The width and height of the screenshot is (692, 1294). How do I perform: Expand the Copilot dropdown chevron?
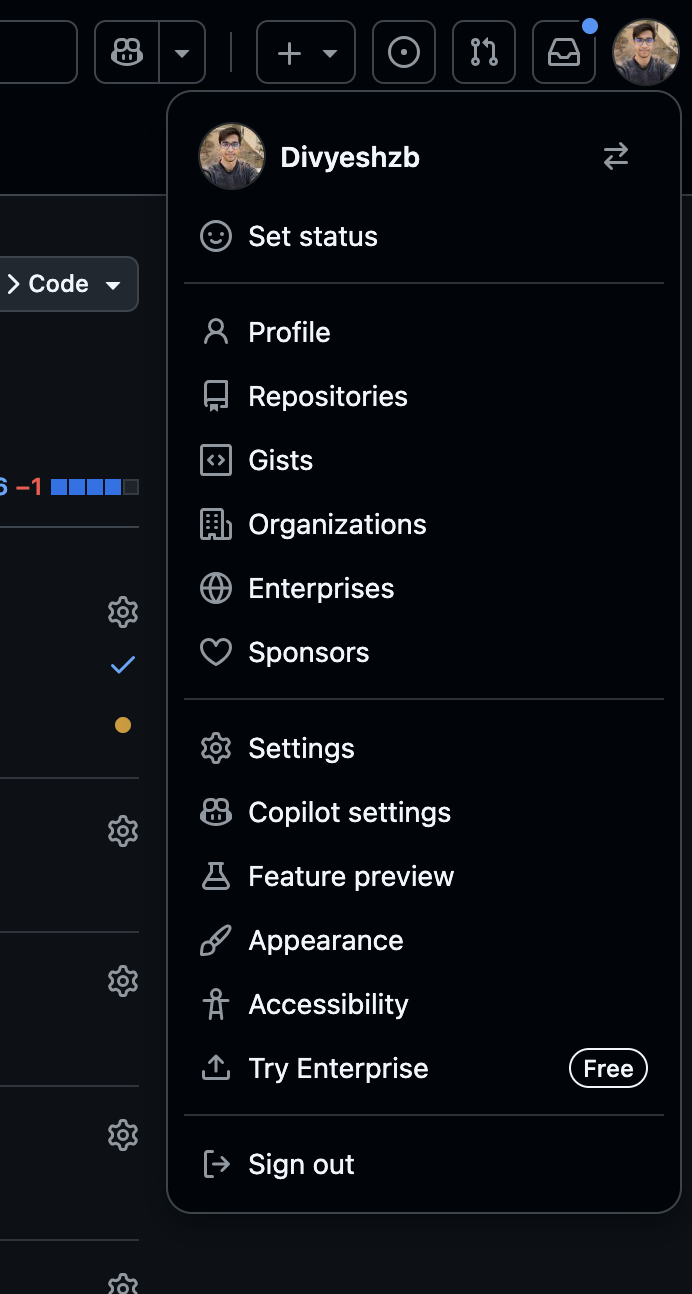click(x=182, y=51)
